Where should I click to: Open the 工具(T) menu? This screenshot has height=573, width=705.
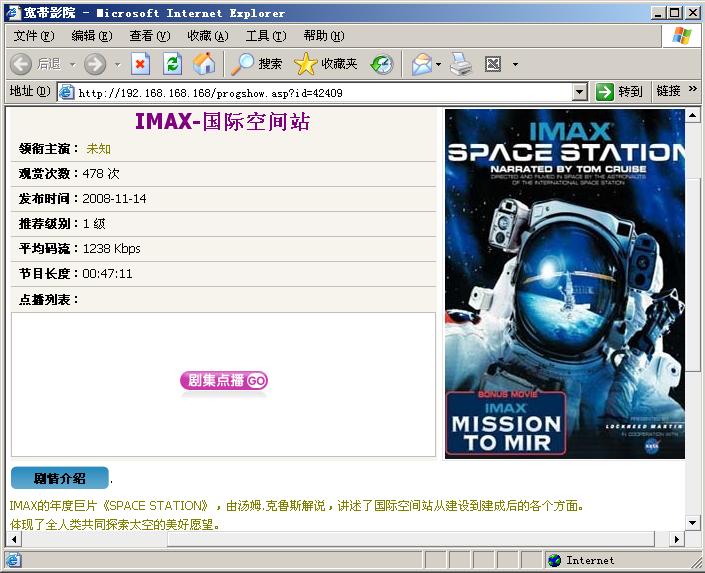pos(266,36)
